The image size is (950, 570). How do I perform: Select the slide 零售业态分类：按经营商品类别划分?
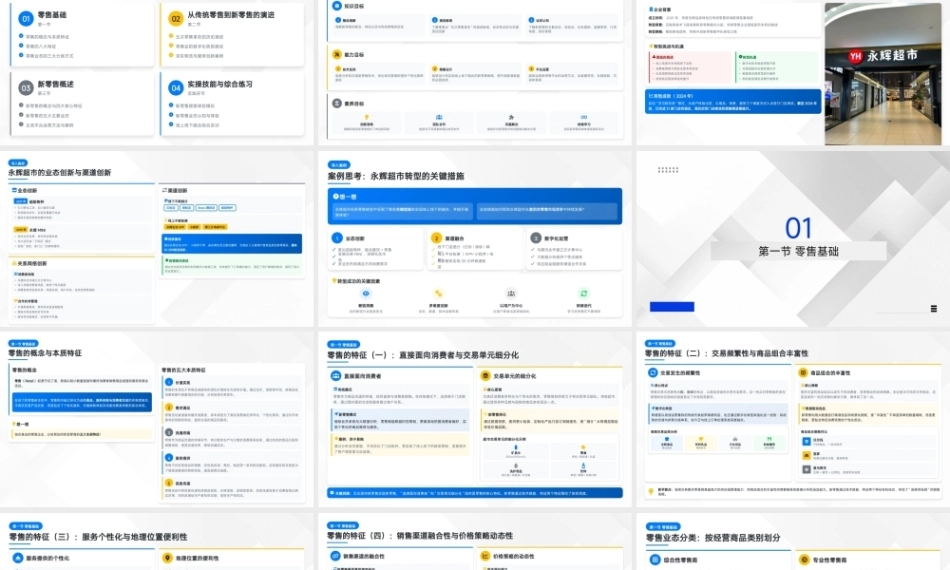tap(793, 542)
